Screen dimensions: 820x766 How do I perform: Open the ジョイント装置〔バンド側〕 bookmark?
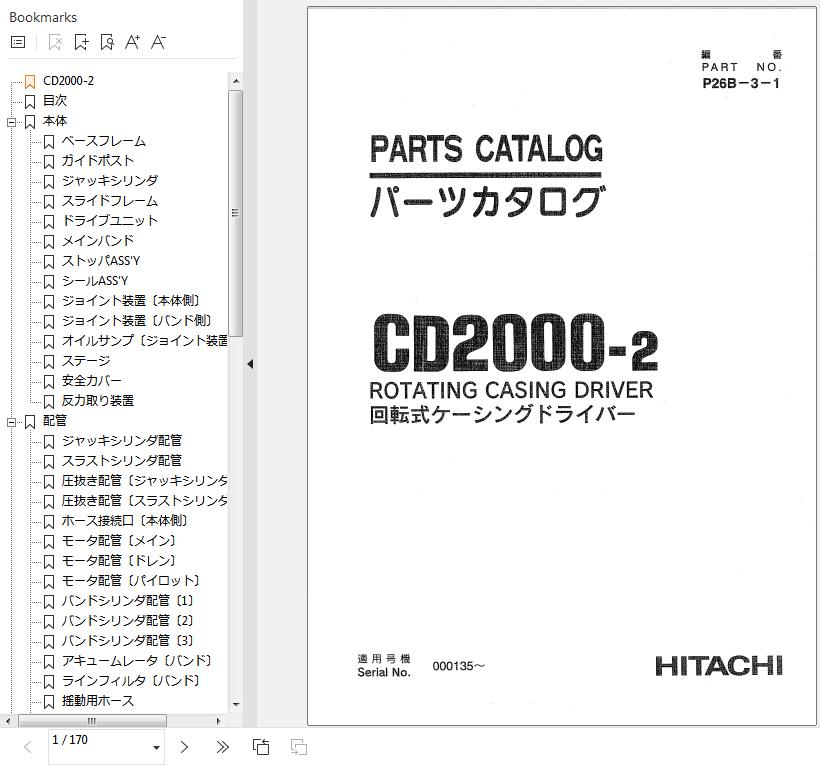[136, 321]
